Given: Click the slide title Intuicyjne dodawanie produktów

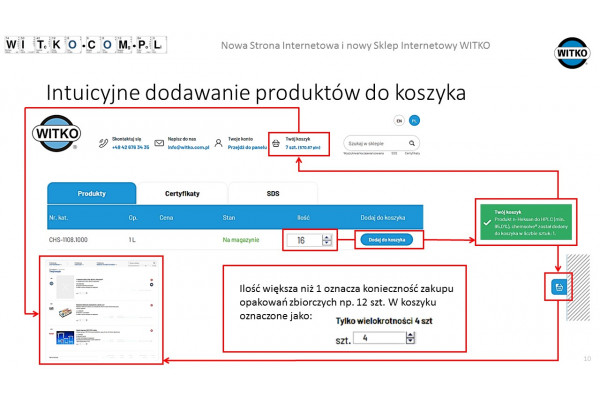Looking at the screenshot, I should click(256, 93).
